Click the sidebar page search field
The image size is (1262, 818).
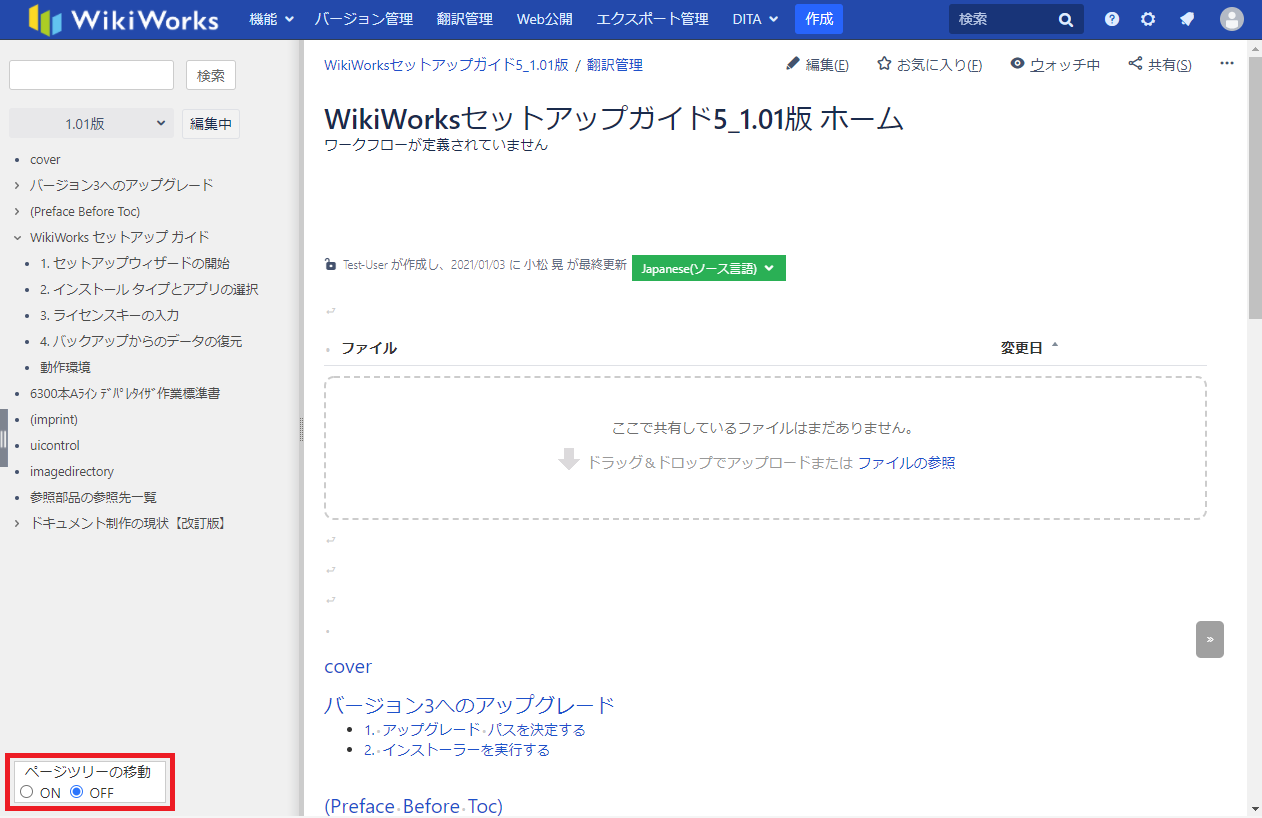tap(91, 75)
